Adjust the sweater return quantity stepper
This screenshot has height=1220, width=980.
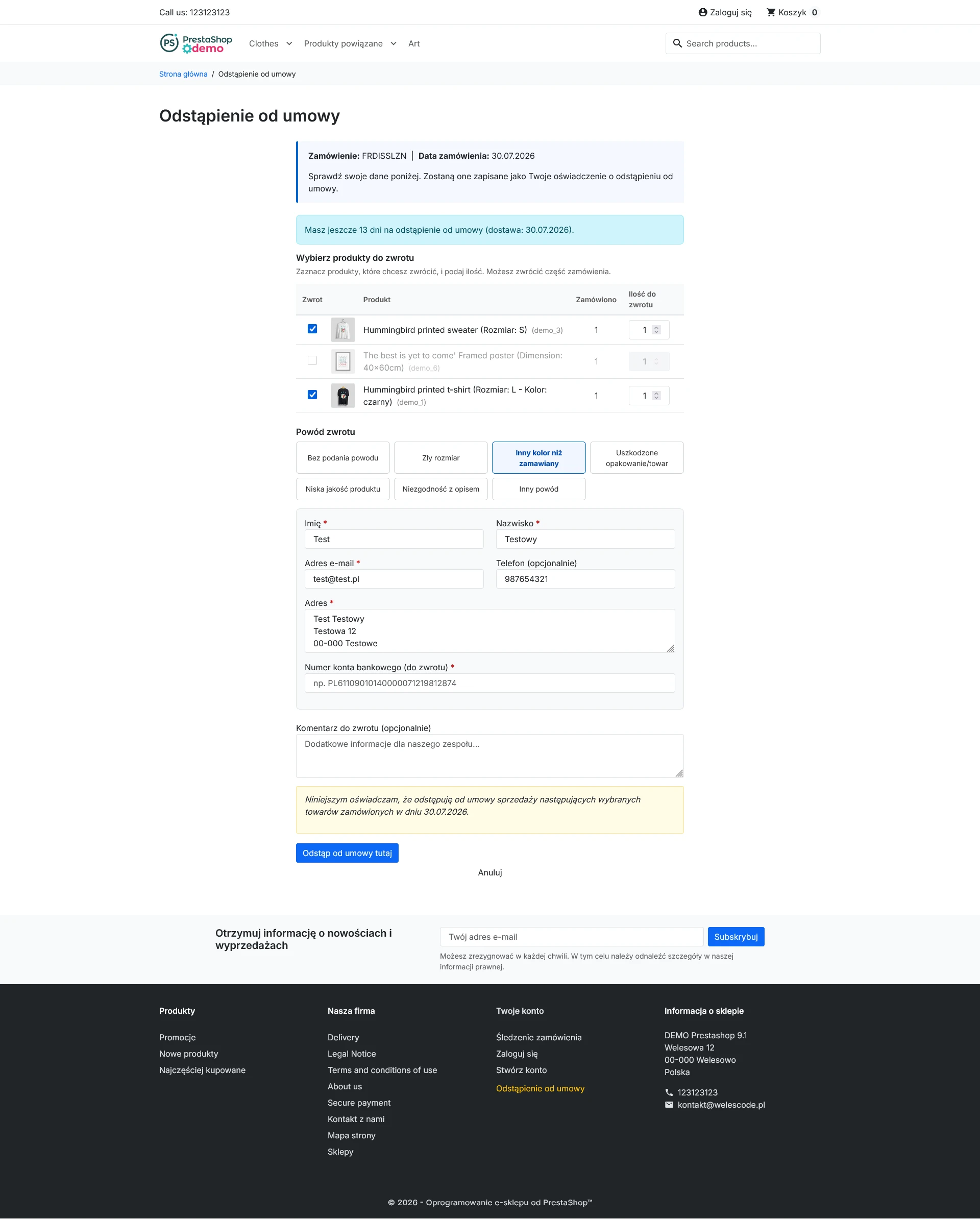click(x=656, y=330)
